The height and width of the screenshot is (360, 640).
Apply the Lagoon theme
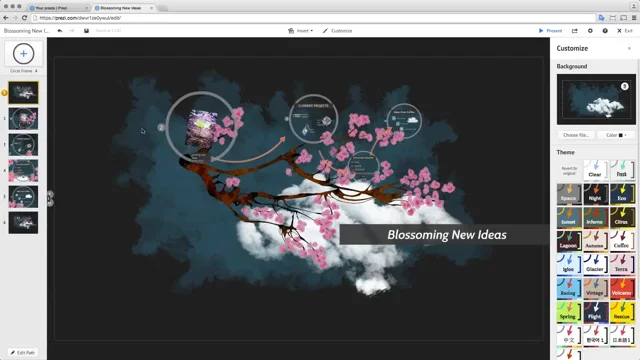[x=569, y=241]
